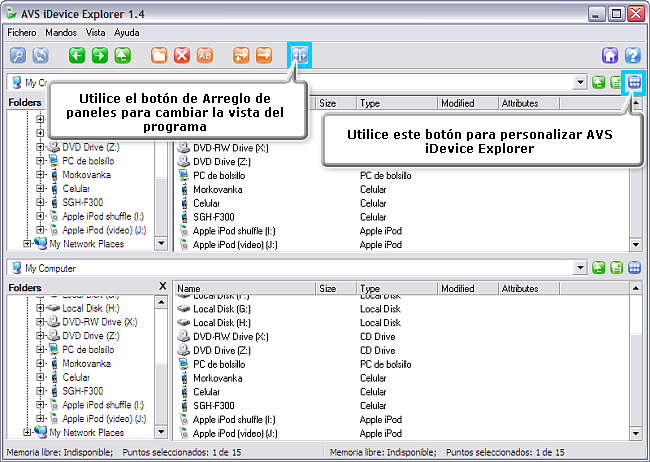Open the Fichero menu
This screenshot has height=462, width=650.
(x=22, y=32)
